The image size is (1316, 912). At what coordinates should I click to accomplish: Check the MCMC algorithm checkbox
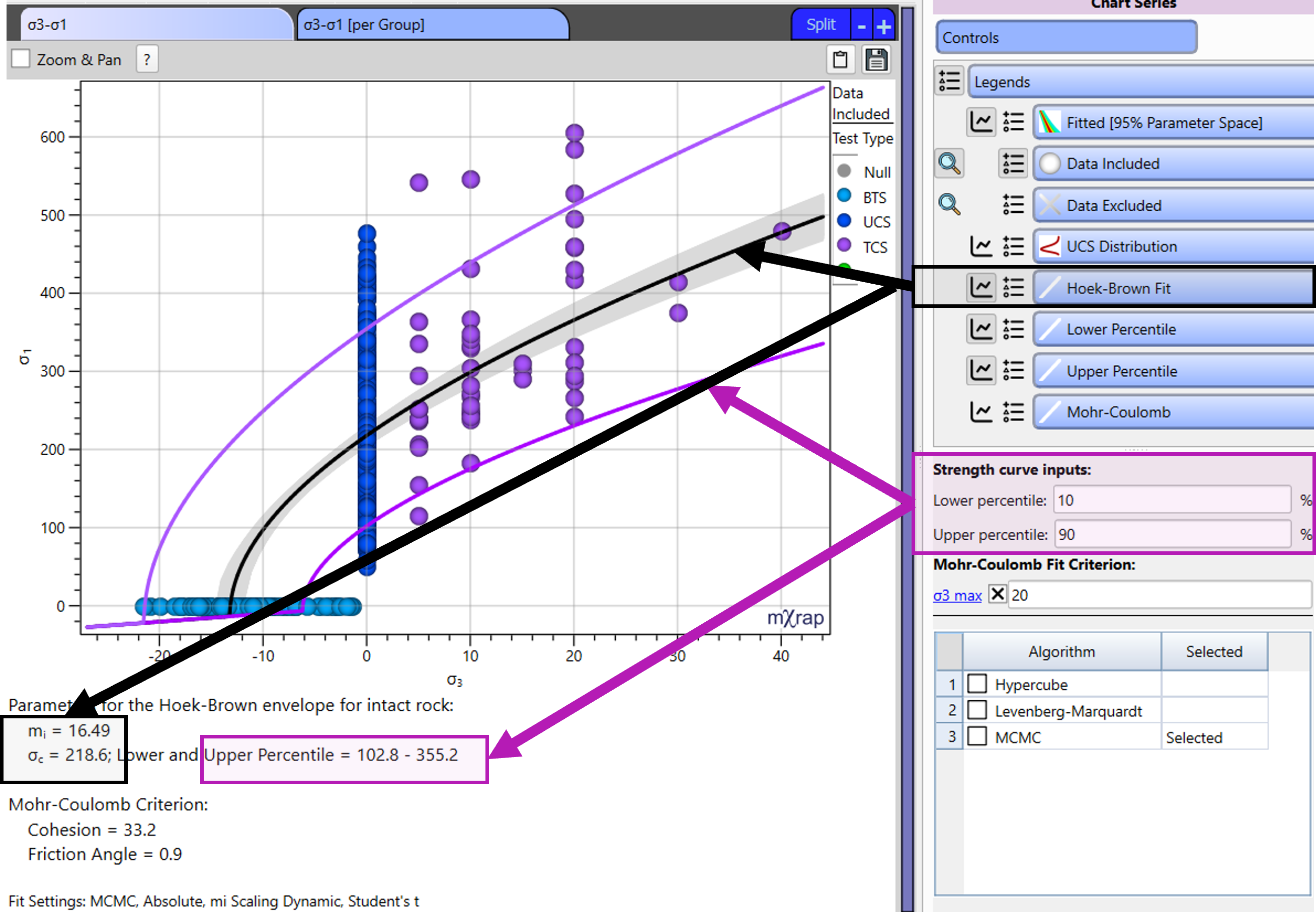[x=977, y=736]
